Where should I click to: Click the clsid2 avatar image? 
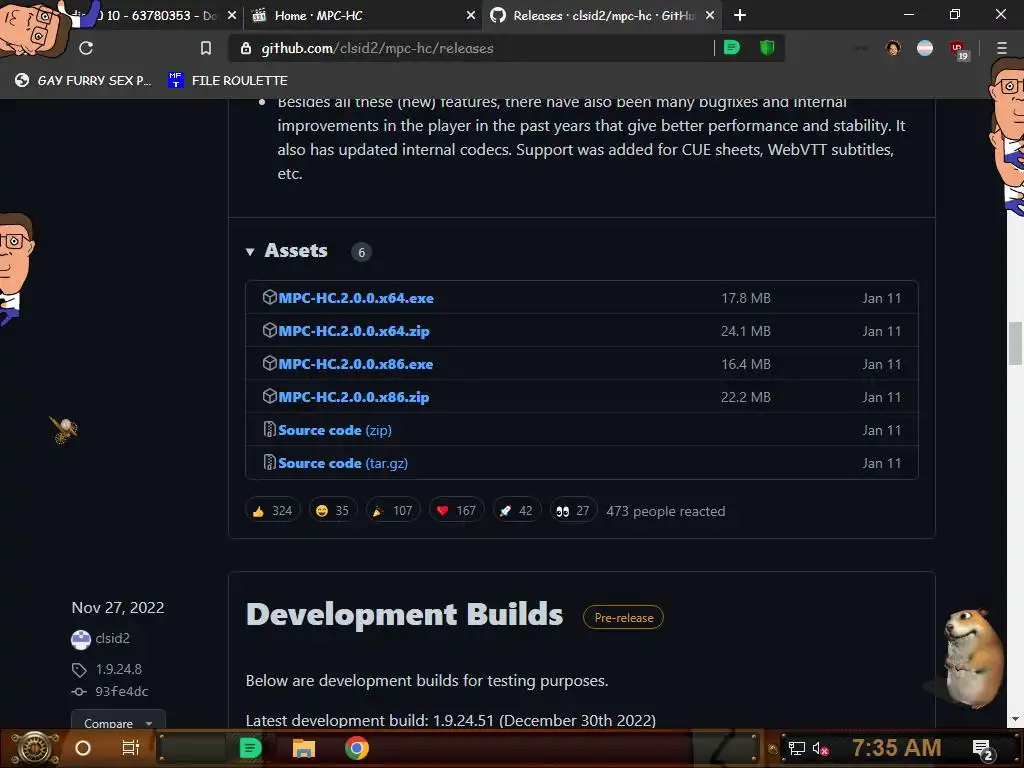(x=81, y=639)
